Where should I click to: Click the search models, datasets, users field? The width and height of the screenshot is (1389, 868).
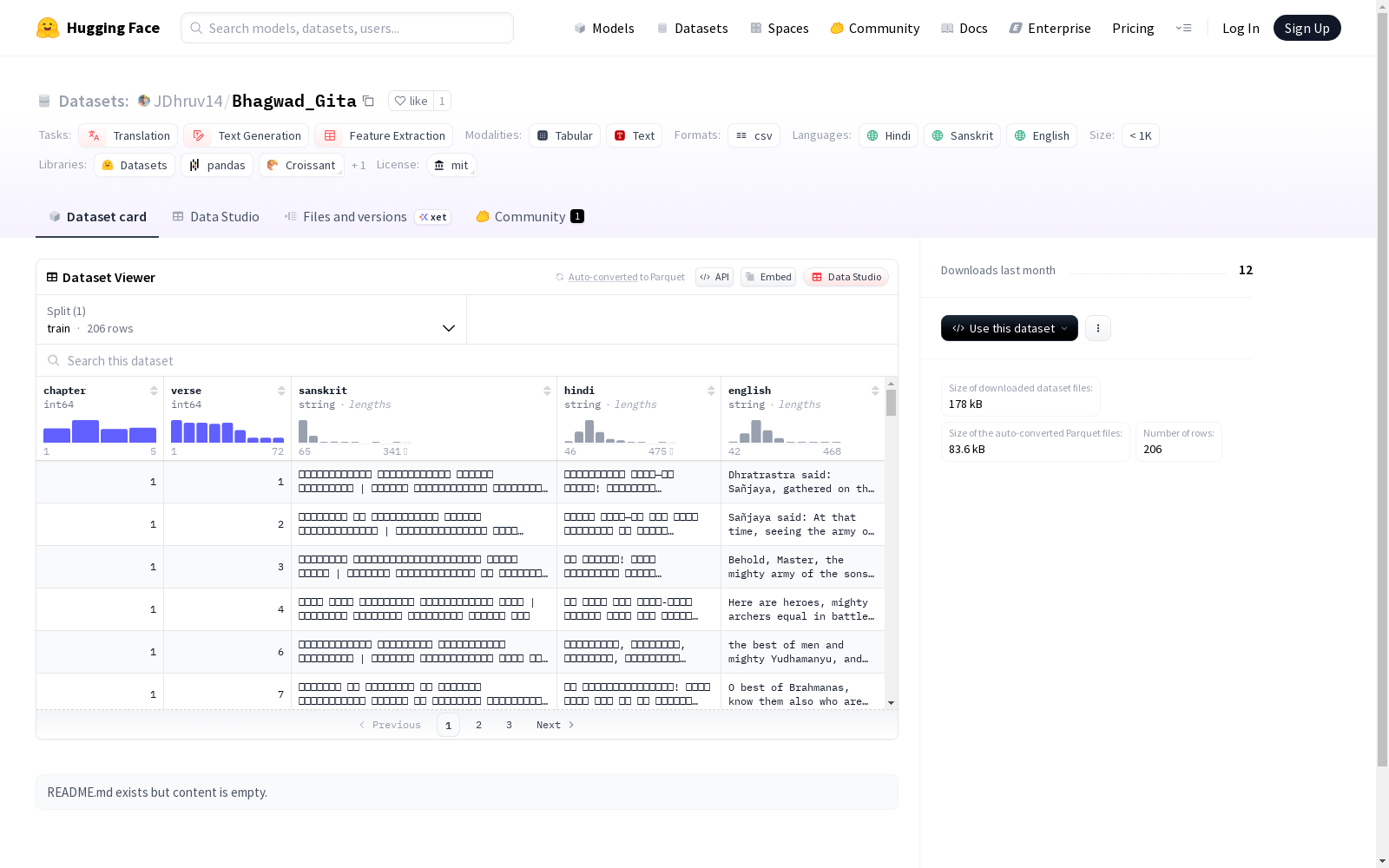click(x=347, y=28)
